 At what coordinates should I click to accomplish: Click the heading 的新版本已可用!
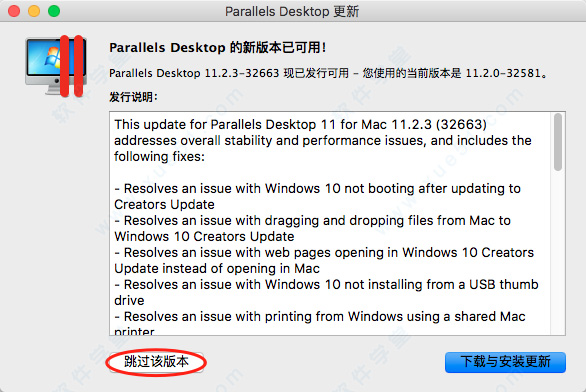click(x=278, y=47)
